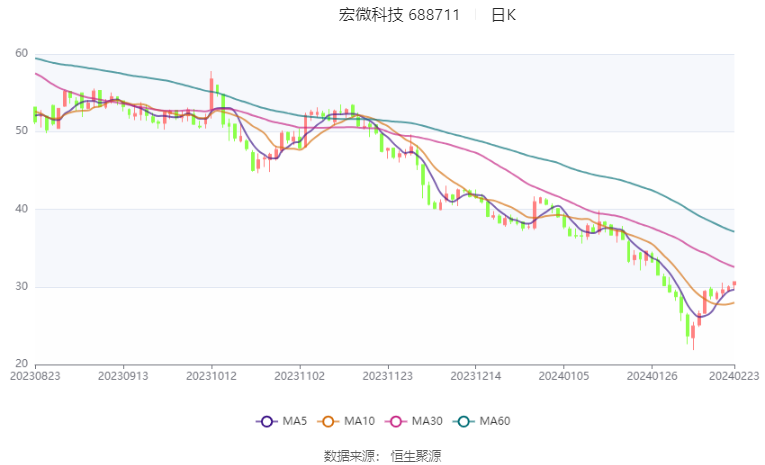Select the 20240105 x-axis date label
The image size is (765, 465).
pos(564,376)
